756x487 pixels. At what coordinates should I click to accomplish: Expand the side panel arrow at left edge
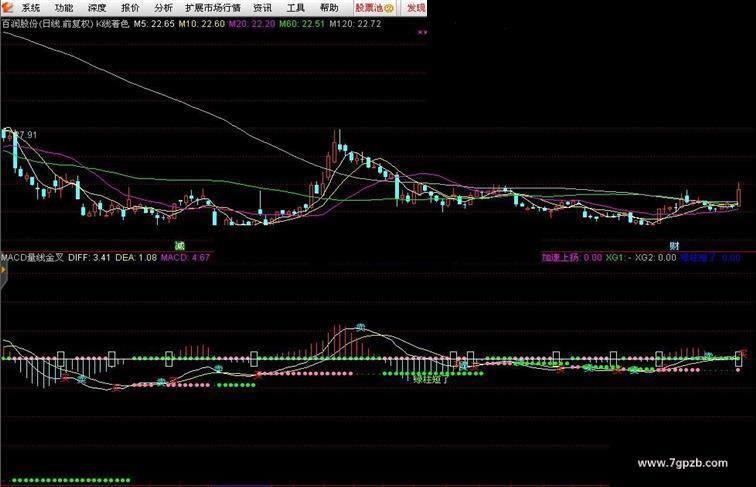[x=3, y=271]
